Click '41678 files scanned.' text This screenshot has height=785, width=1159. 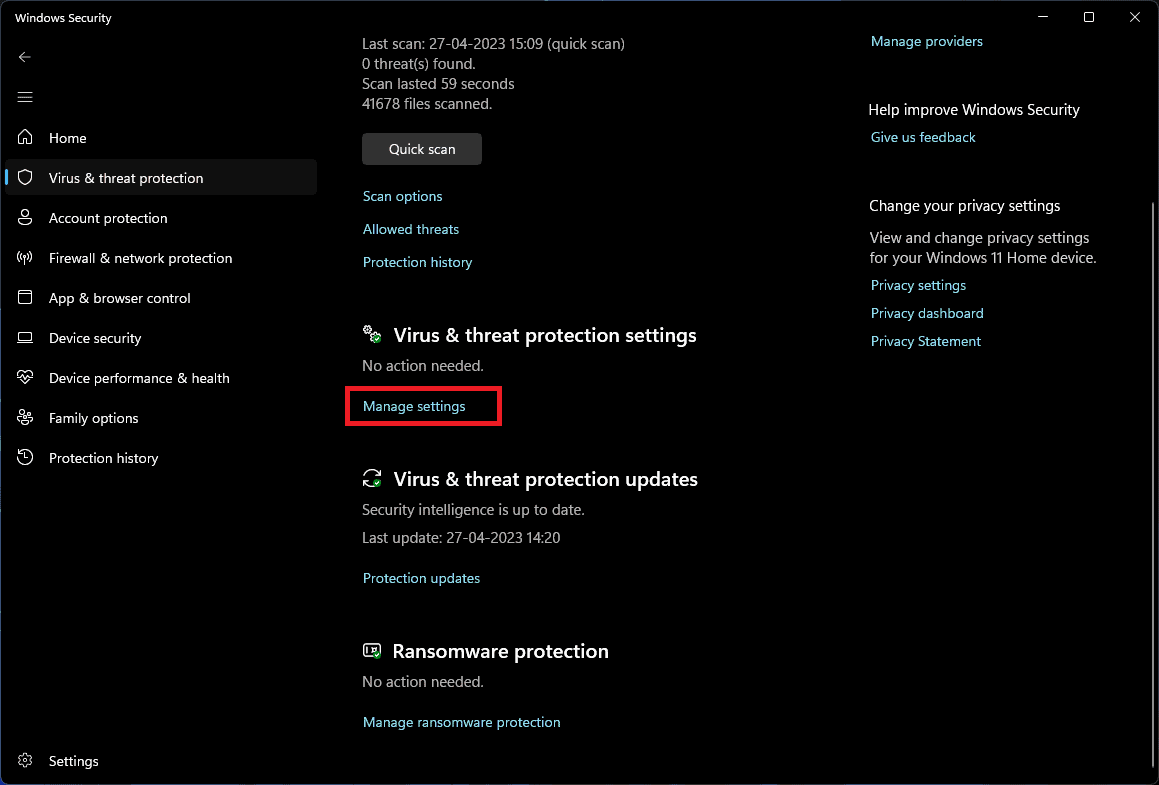426,103
